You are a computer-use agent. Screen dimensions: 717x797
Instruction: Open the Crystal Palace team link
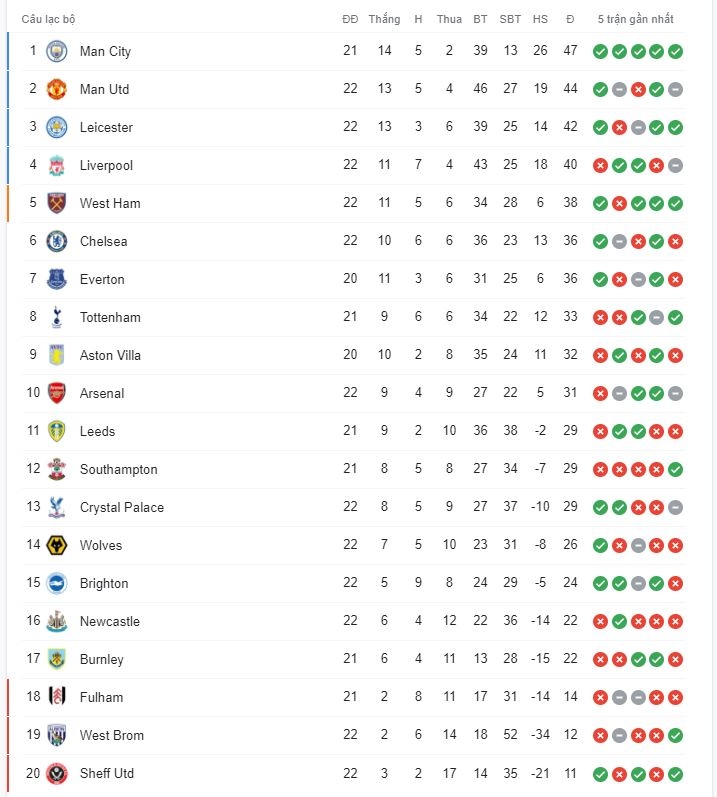(122, 507)
